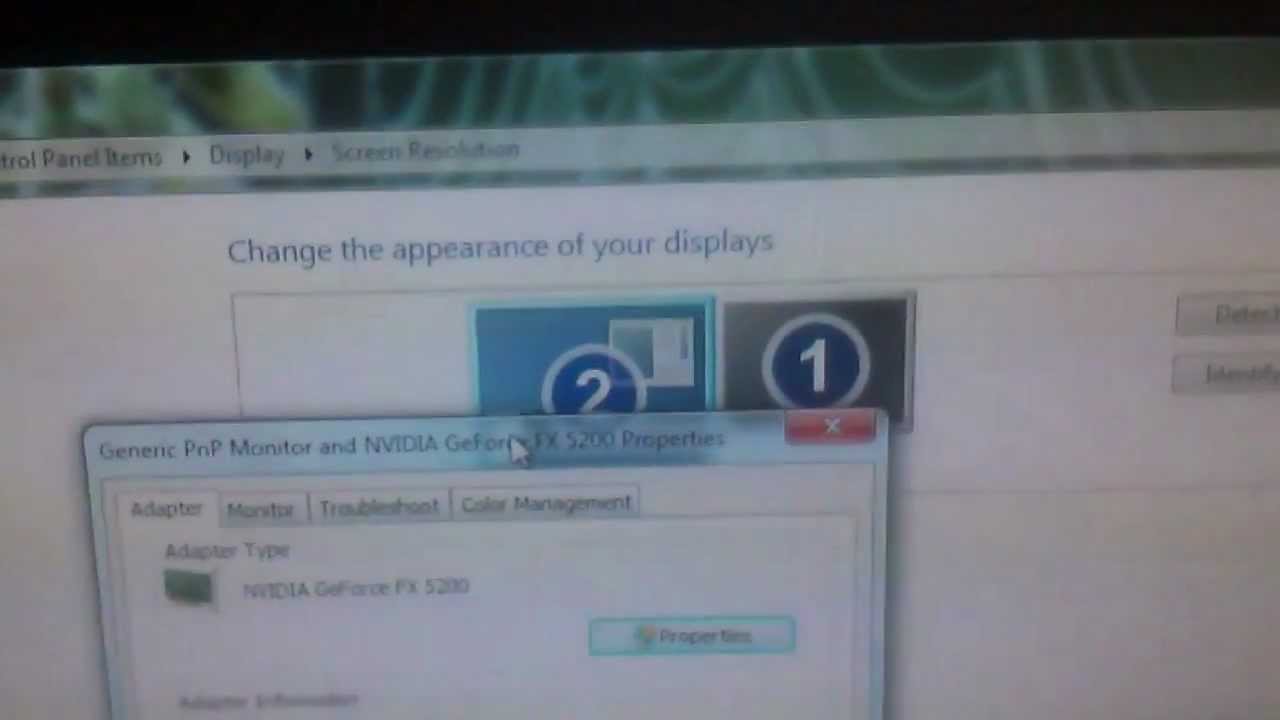
Task: Click the adapter Properties button
Action: tap(692, 636)
